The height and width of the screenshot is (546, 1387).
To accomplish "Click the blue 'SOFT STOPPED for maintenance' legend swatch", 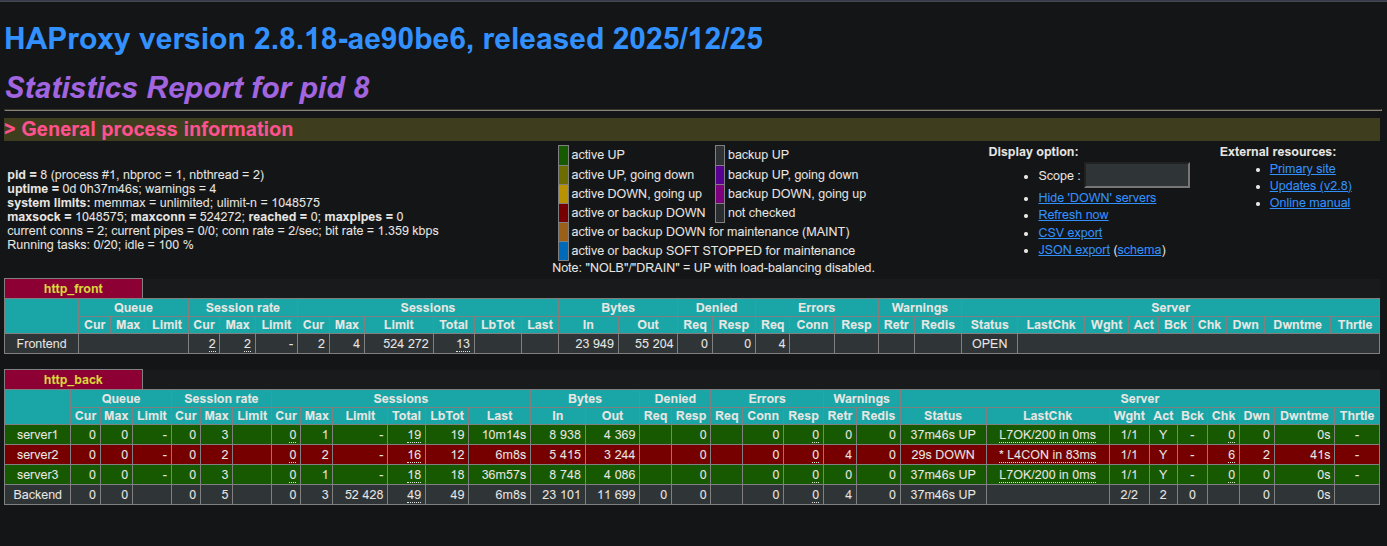I will tap(563, 251).
